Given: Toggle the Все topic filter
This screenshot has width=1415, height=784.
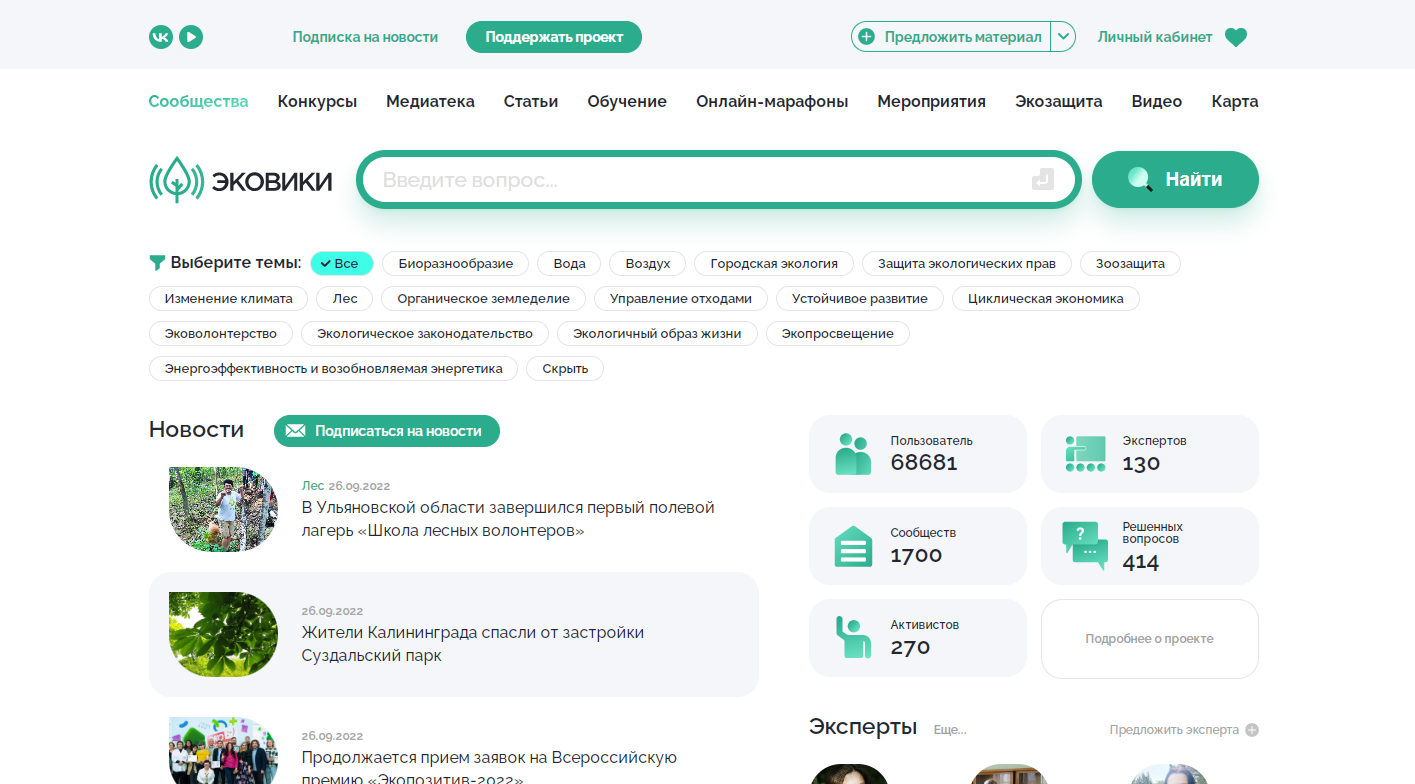Looking at the screenshot, I should tap(342, 264).
